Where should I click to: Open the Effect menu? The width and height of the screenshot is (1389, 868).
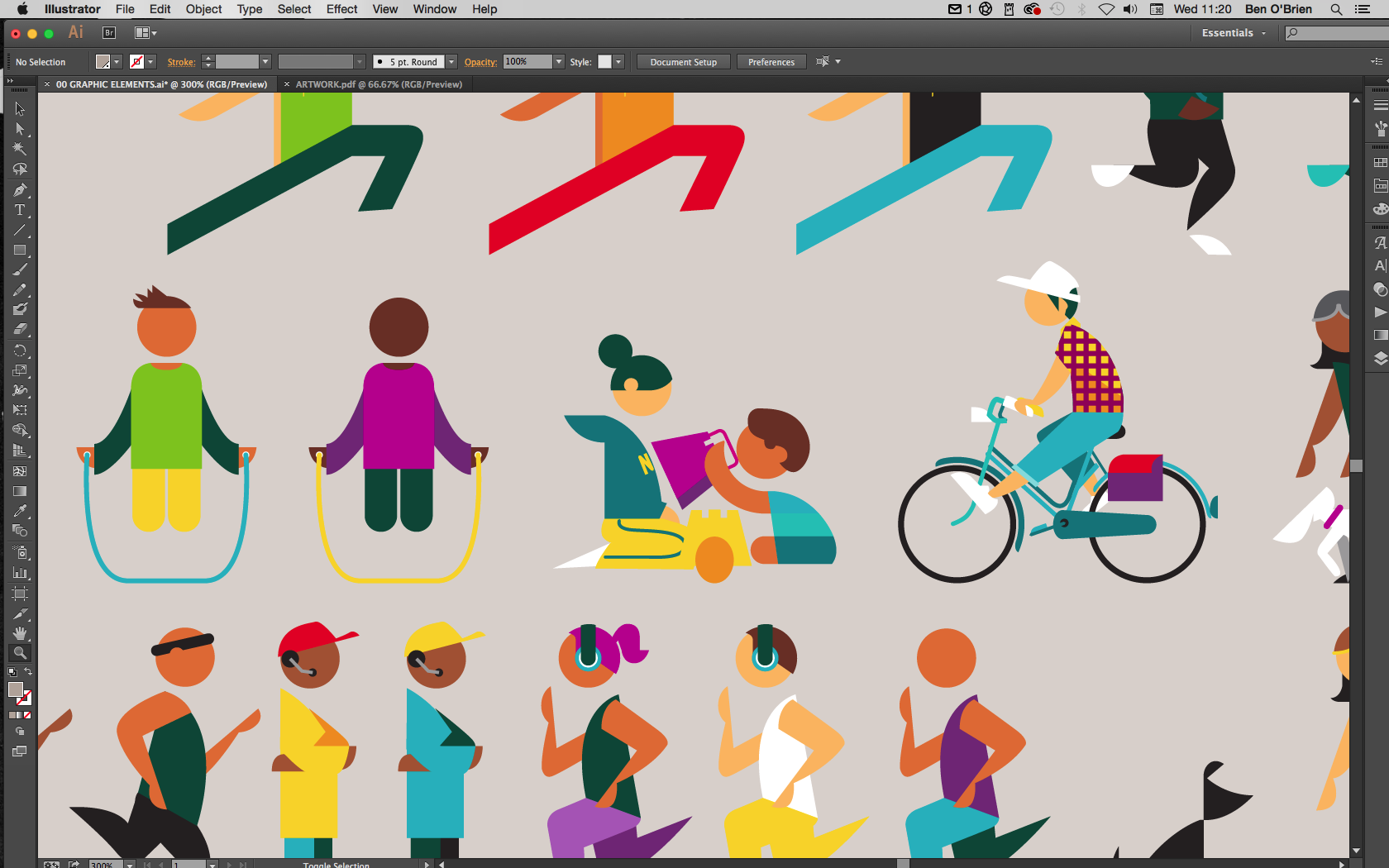pyautogui.click(x=341, y=9)
